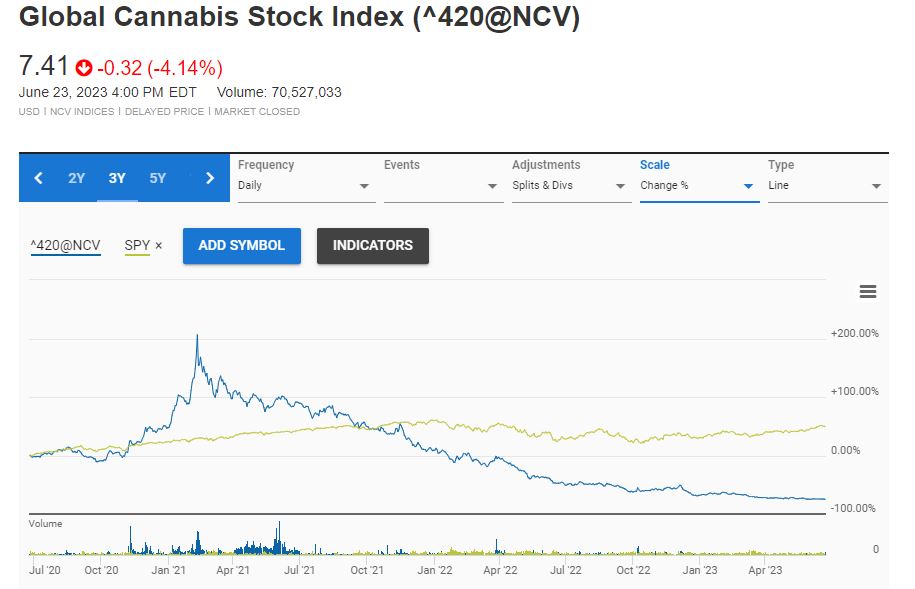Open the chart hamburger menu
The height and width of the screenshot is (589, 915).
(x=868, y=292)
